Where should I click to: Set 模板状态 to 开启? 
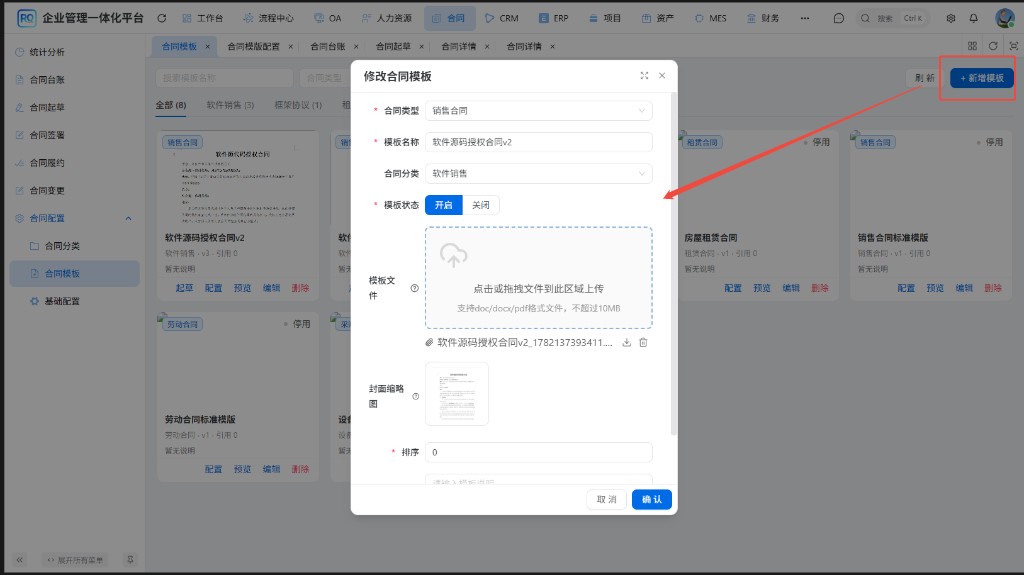443,205
